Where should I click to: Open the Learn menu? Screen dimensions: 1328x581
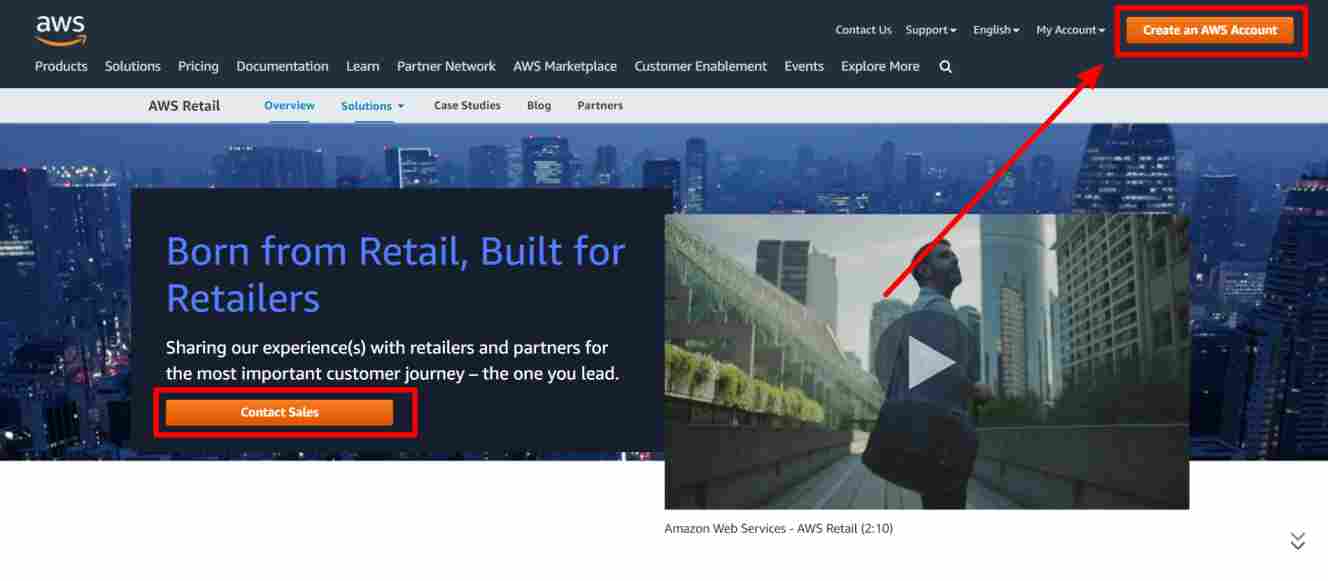pyautogui.click(x=363, y=66)
